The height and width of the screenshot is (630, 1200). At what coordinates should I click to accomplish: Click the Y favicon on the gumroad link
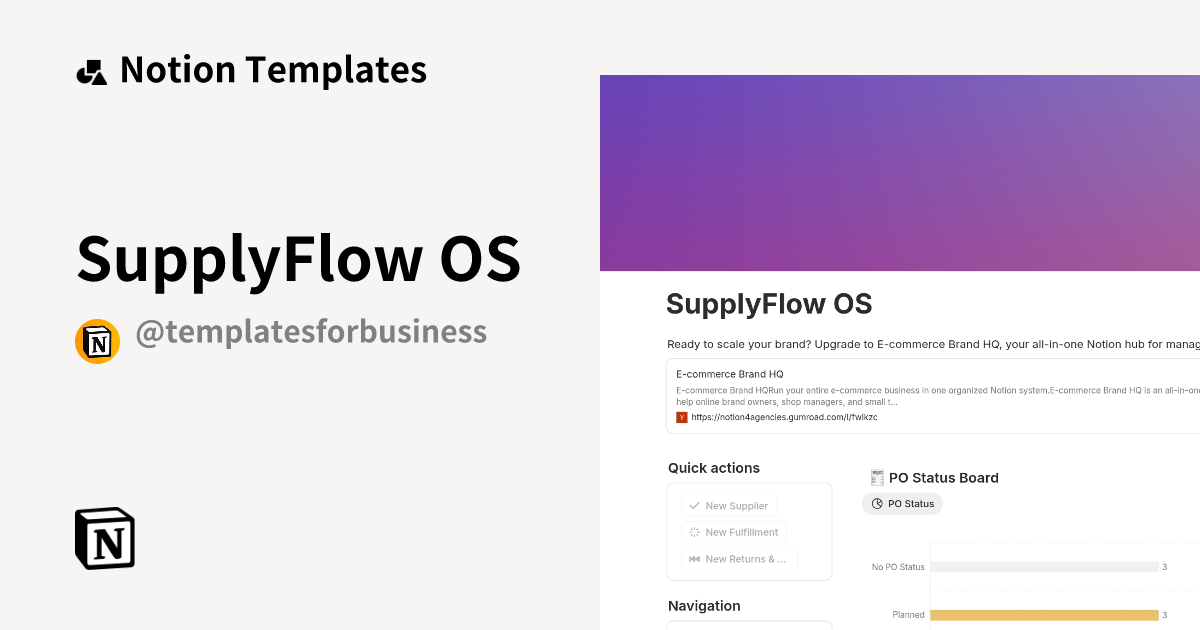(680, 417)
